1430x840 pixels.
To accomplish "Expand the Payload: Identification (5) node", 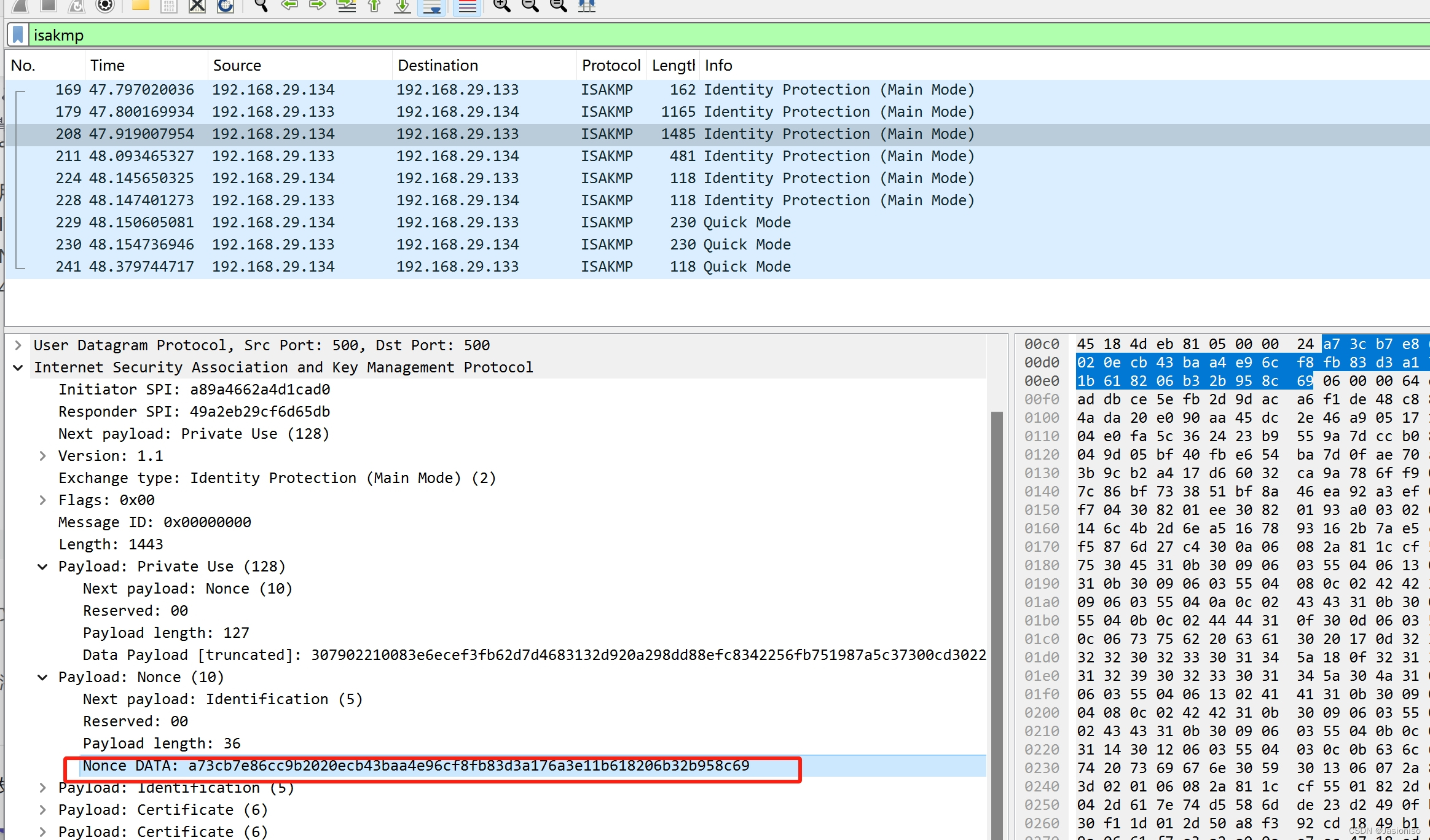I will click(42, 788).
